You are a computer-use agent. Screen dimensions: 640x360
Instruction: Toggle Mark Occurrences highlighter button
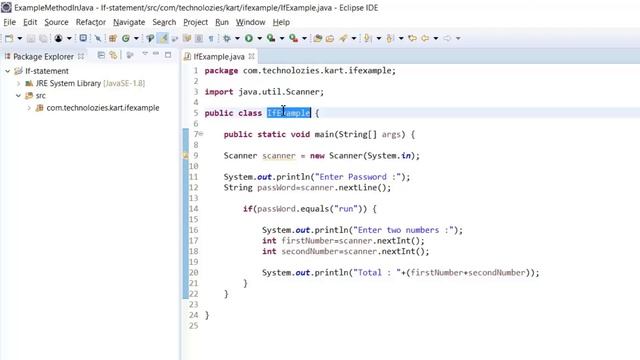(163, 38)
